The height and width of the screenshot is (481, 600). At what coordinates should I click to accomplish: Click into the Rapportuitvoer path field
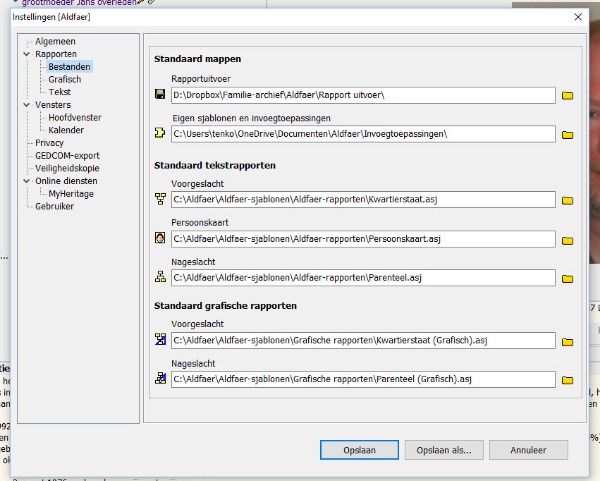point(360,95)
